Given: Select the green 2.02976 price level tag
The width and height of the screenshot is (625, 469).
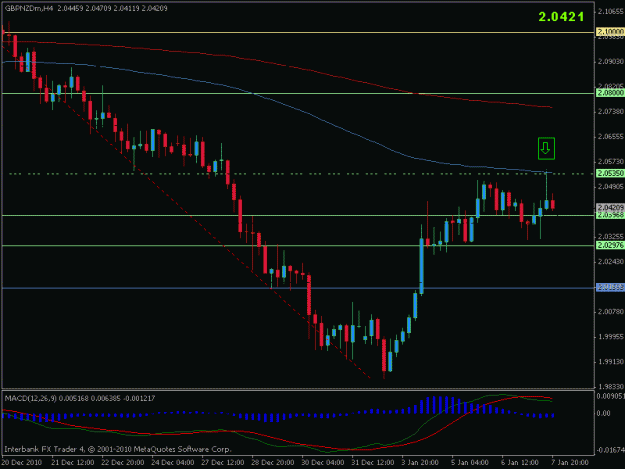Looking at the screenshot, I should [x=610, y=245].
